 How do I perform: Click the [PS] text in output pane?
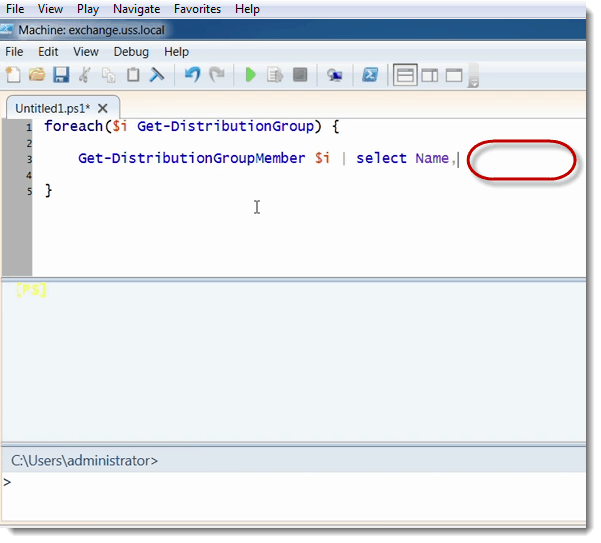click(x=31, y=290)
